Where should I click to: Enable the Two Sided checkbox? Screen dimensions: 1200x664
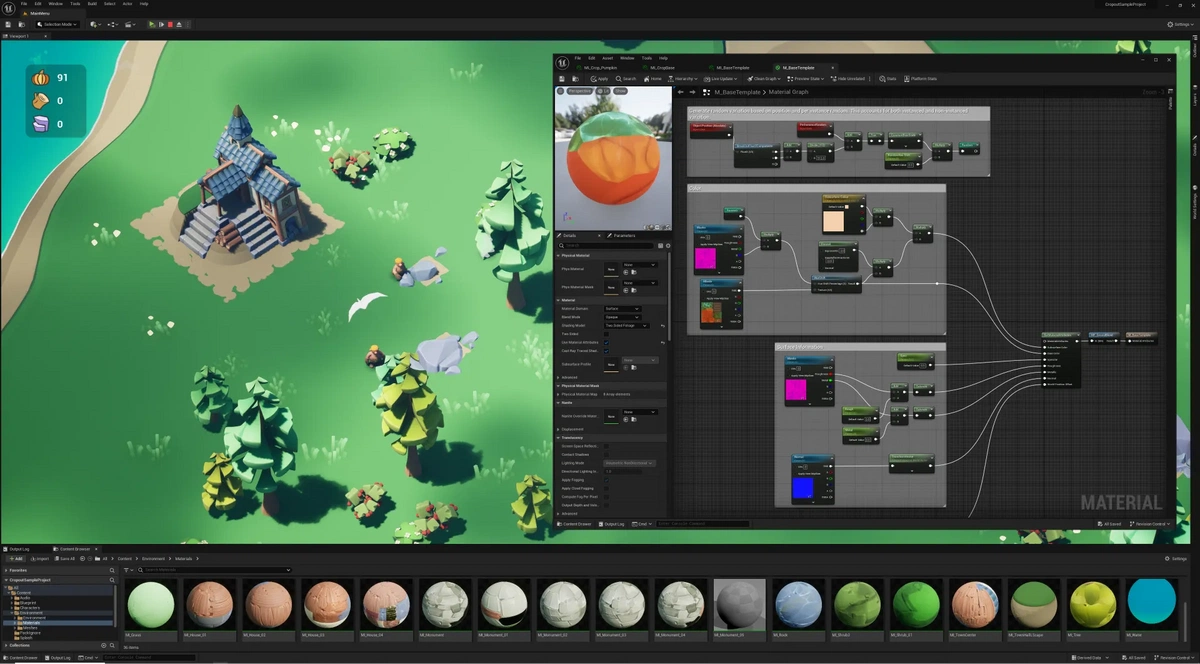pyautogui.click(x=606, y=333)
